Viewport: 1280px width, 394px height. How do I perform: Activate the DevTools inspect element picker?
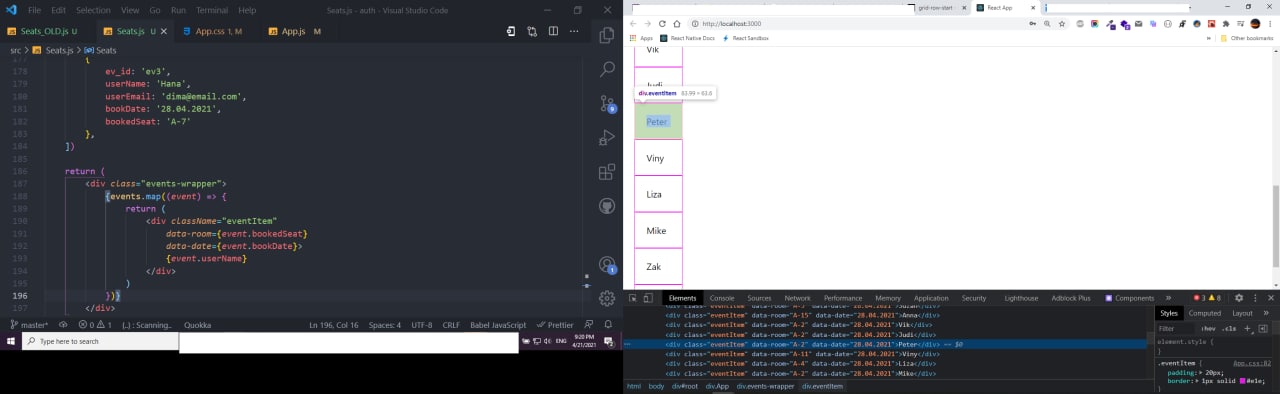633,298
